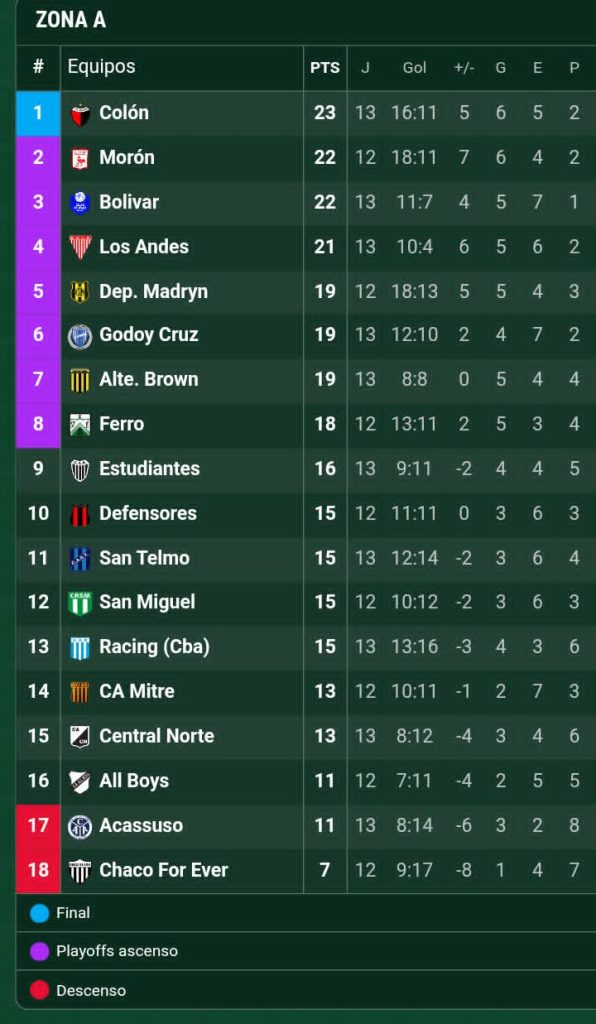Select the Bolivar blue crest icon
Image resolution: width=596 pixels, height=1024 pixels.
[x=80, y=202]
